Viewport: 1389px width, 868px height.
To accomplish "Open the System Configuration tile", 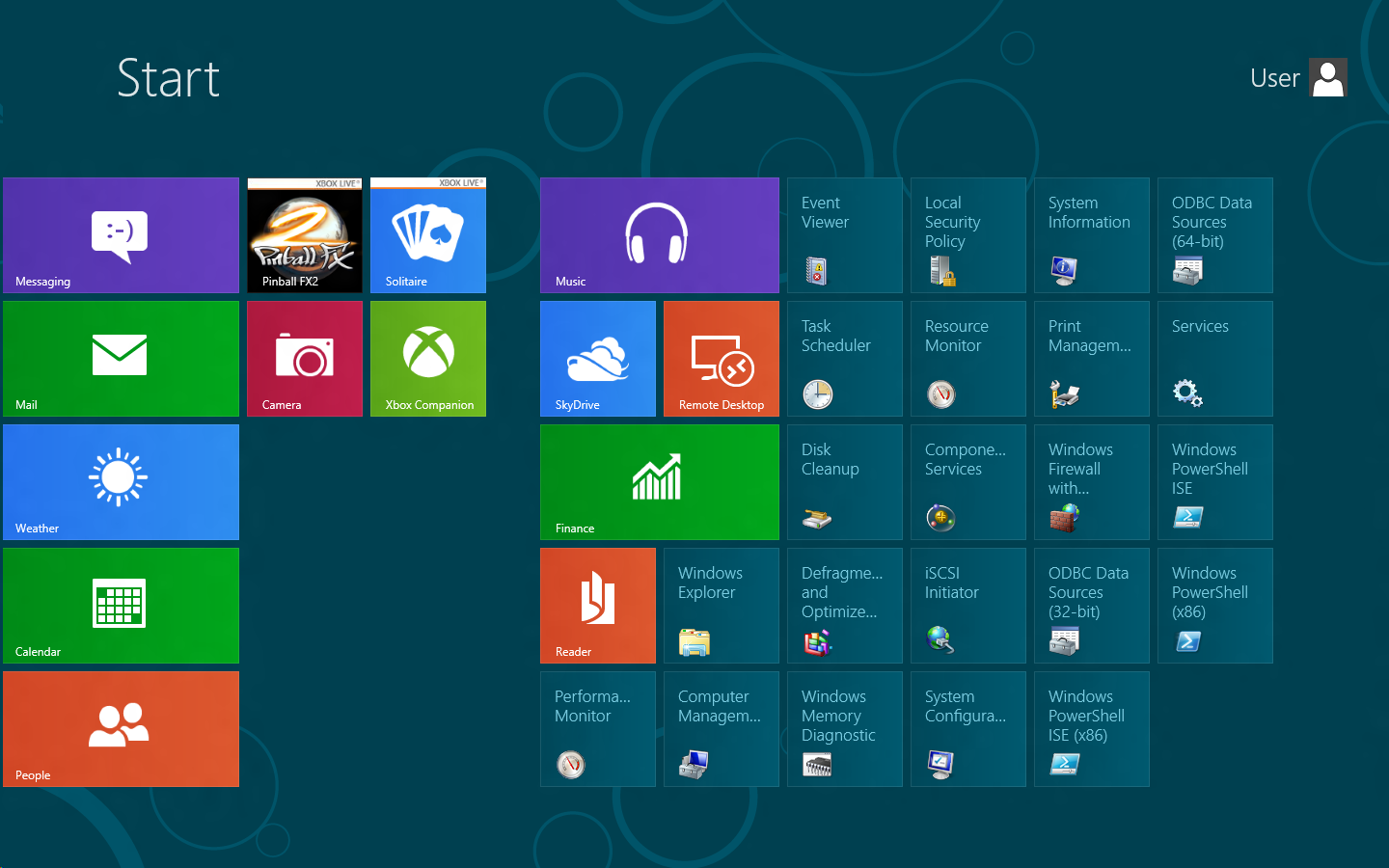I will [x=968, y=729].
